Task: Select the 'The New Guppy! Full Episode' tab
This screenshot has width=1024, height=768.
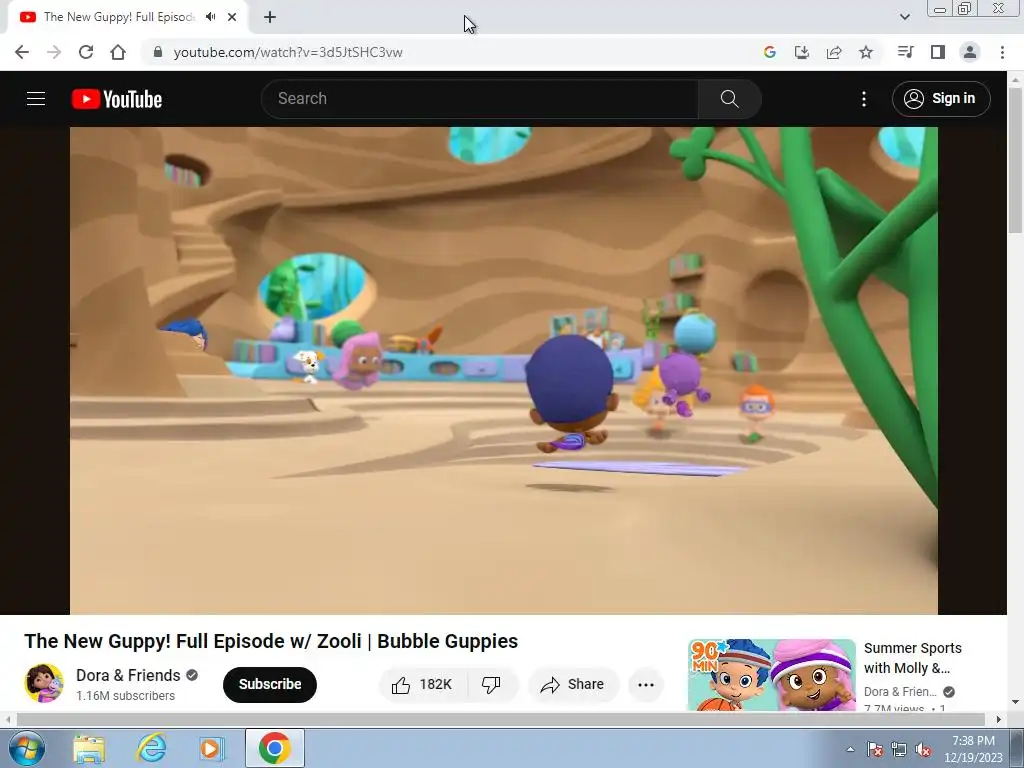Action: (x=119, y=17)
